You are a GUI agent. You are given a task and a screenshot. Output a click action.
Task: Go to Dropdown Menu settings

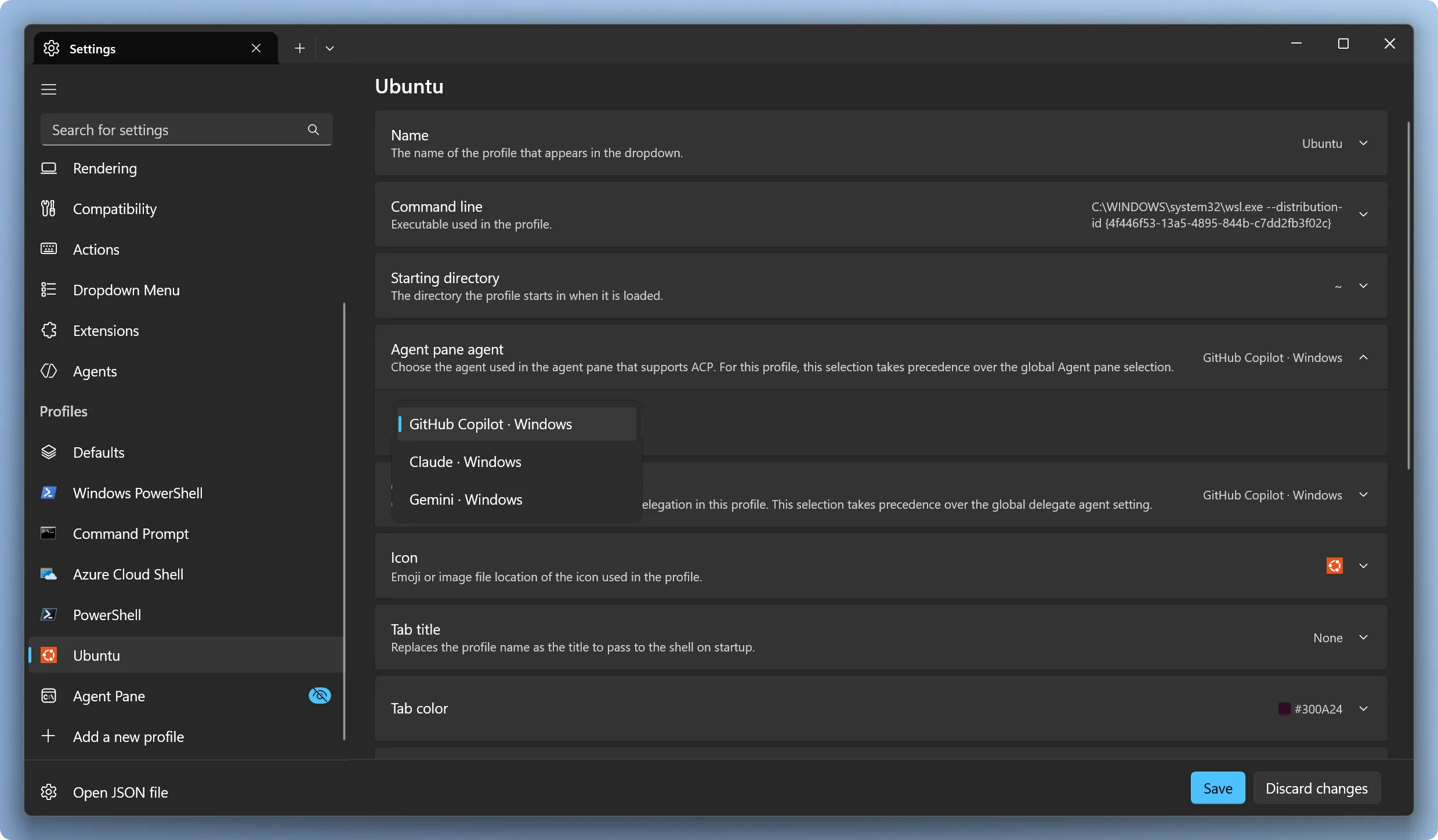186,290
